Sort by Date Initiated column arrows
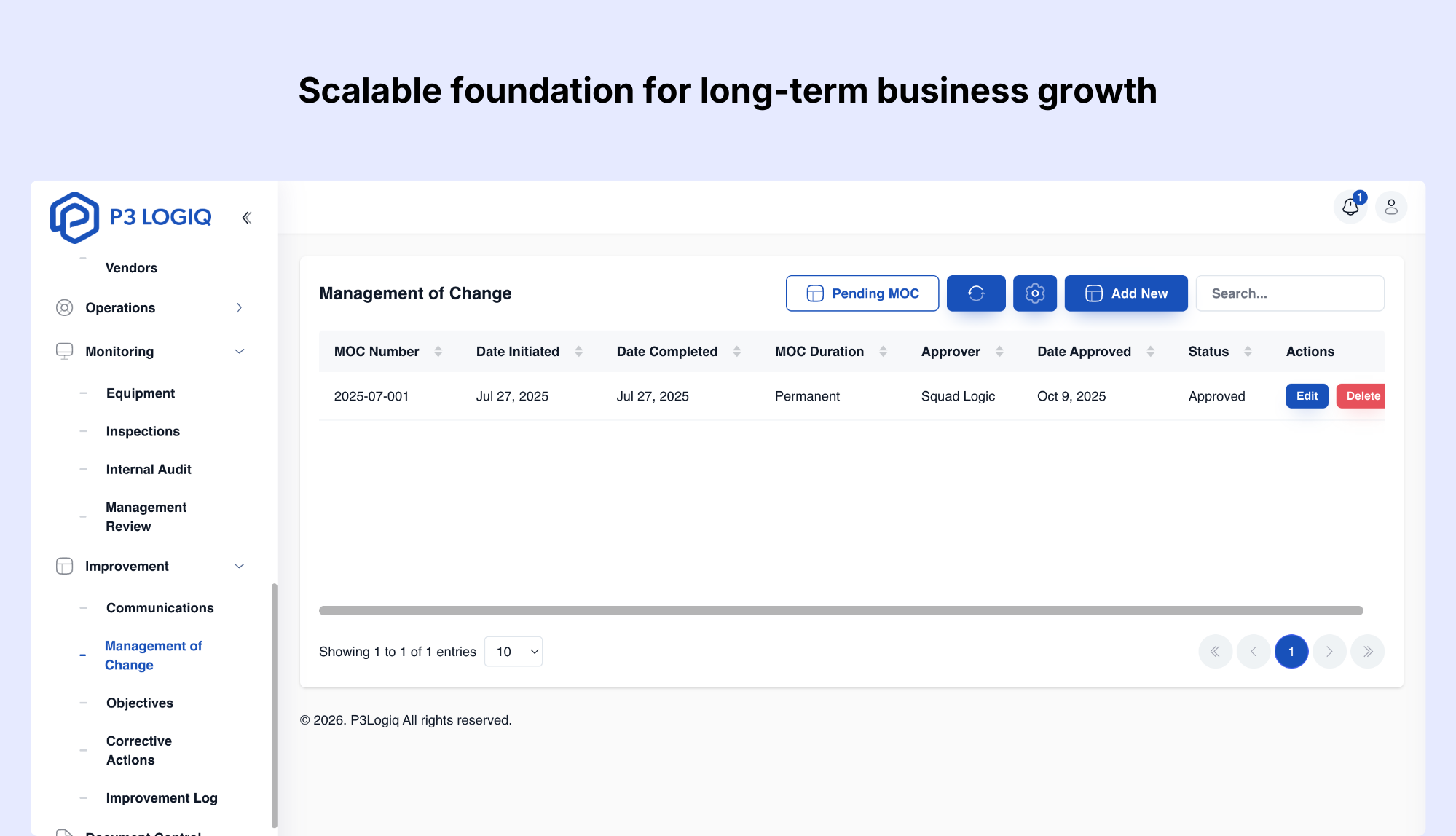 tap(578, 352)
